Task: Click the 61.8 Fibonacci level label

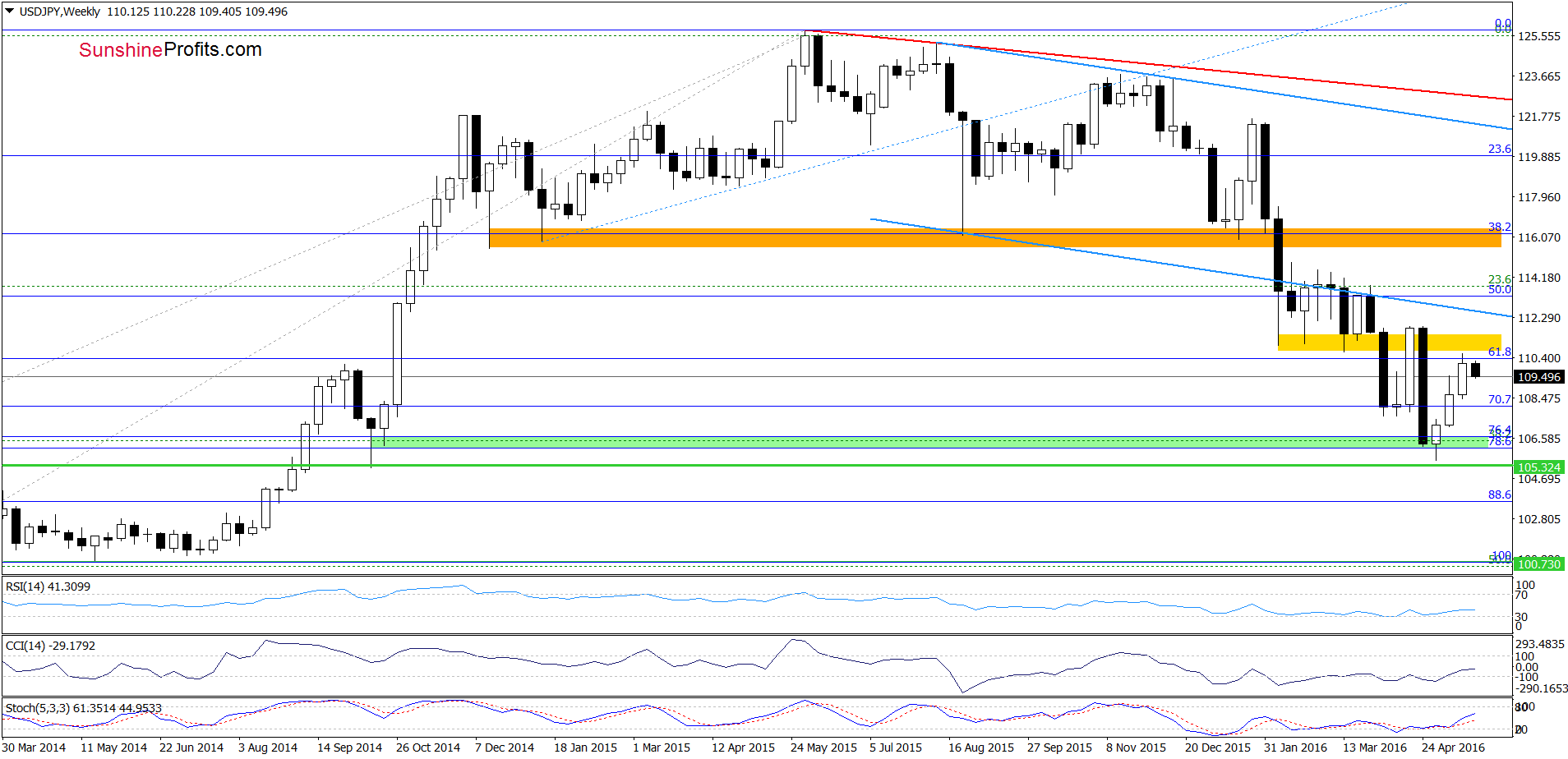Action: pyautogui.click(x=1500, y=352)
